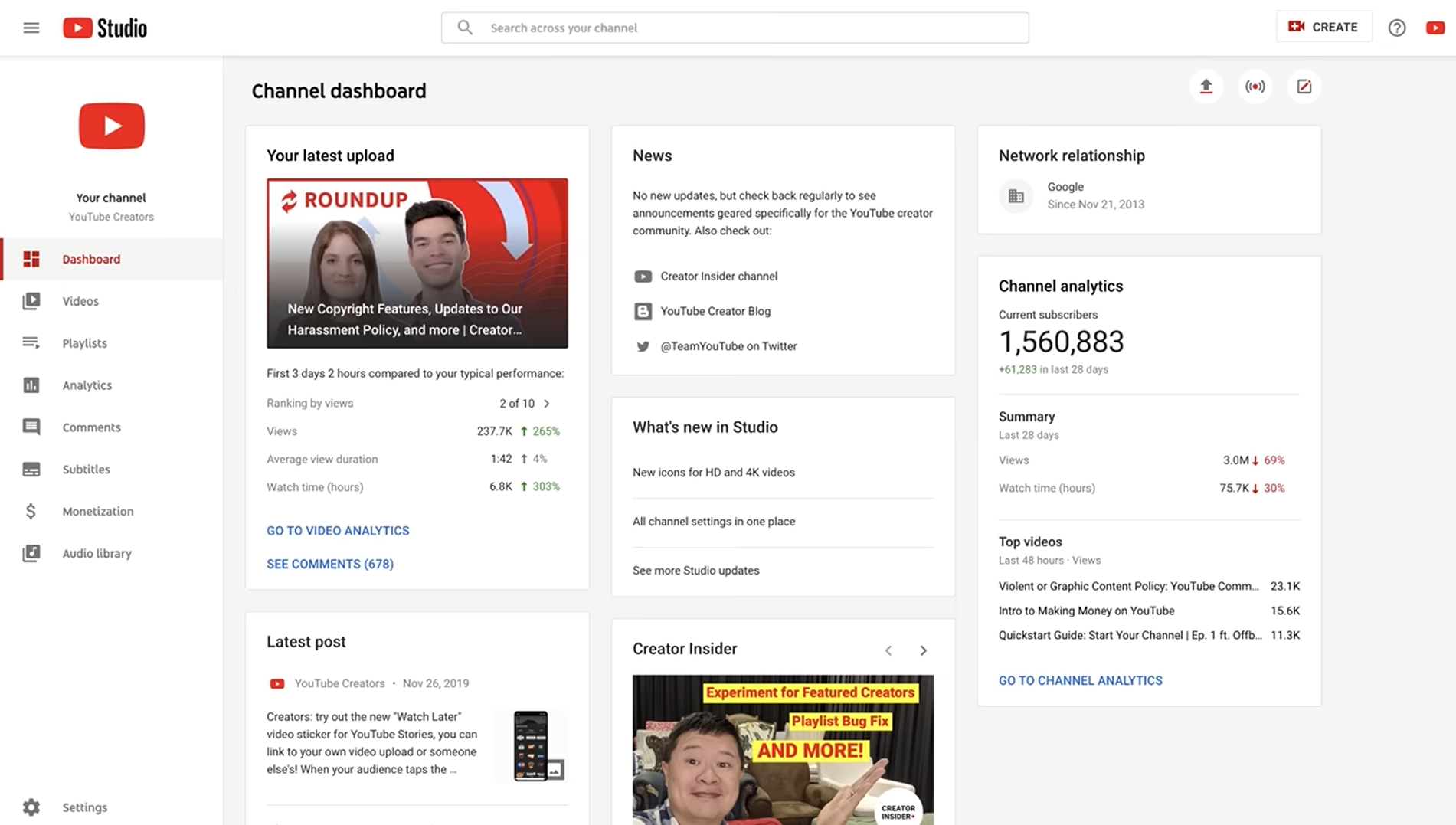Start a stream via the Go live icon
The height and width of the screenshot is (825, 1456).
(1255, 87)
